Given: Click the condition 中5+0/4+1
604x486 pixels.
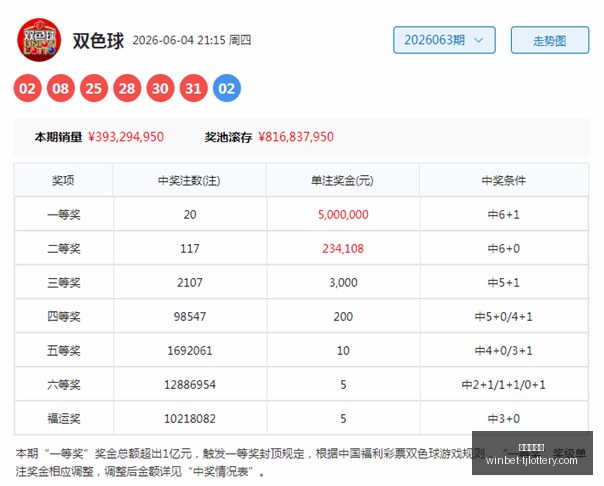Looking at the screenshot, I should 504,317.
